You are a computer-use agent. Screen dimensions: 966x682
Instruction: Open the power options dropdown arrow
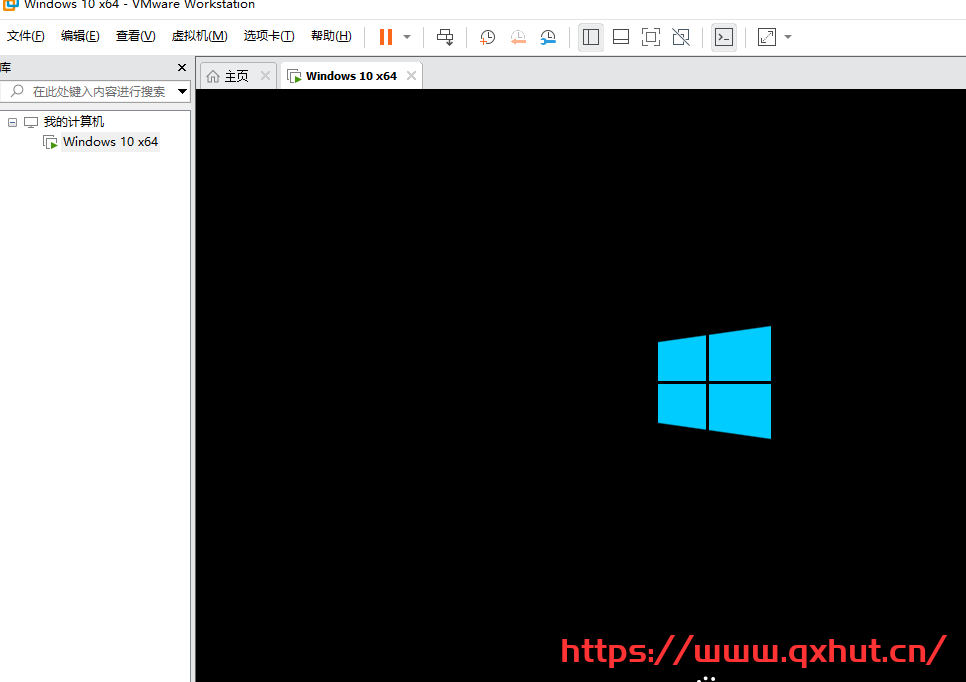[407, 37]
